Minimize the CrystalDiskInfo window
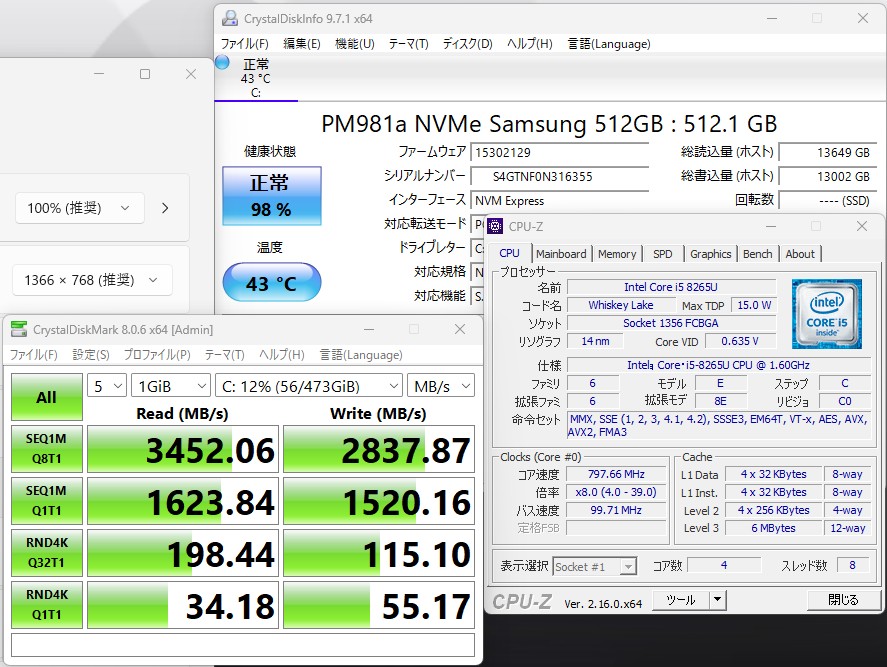 point(772,18)
